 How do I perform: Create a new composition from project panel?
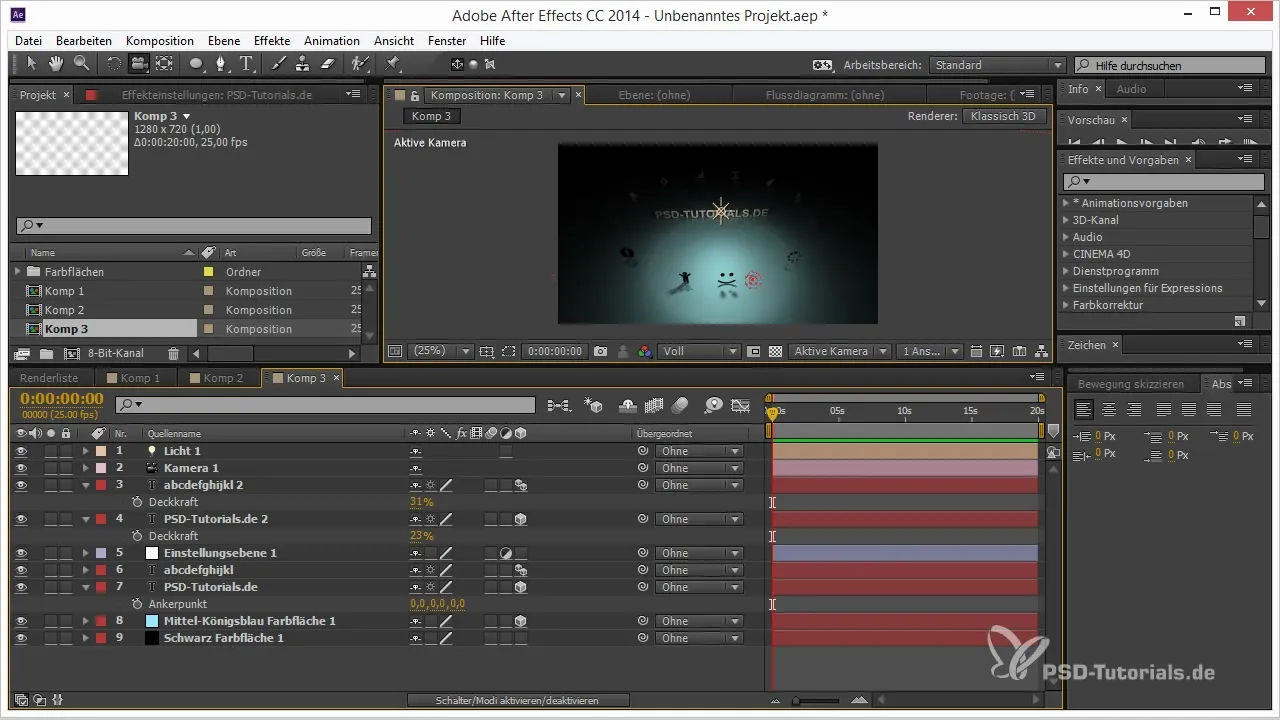point(71,353)
